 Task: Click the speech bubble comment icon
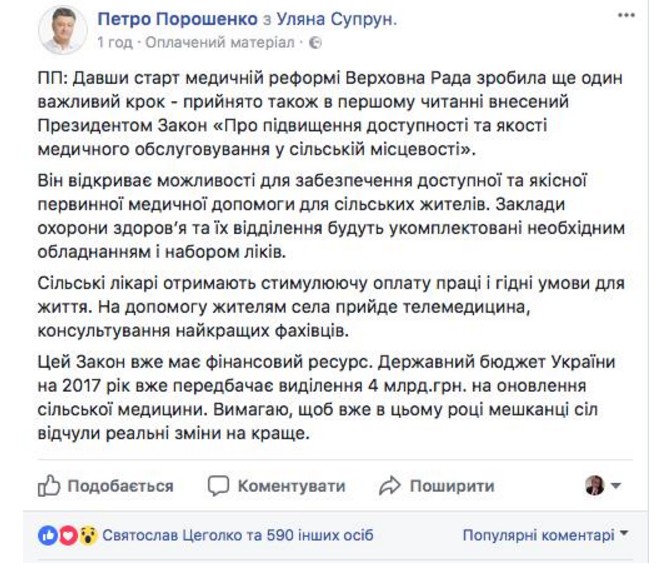[x=218, y=486]
